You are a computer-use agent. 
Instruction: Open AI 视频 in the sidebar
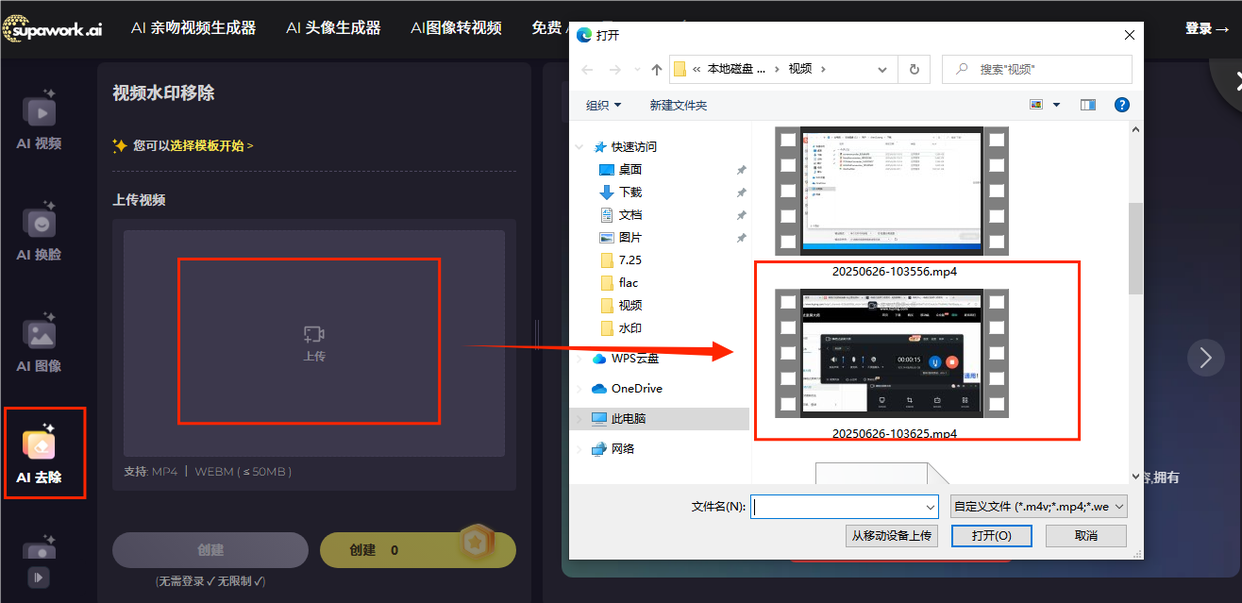click(39, 120)
